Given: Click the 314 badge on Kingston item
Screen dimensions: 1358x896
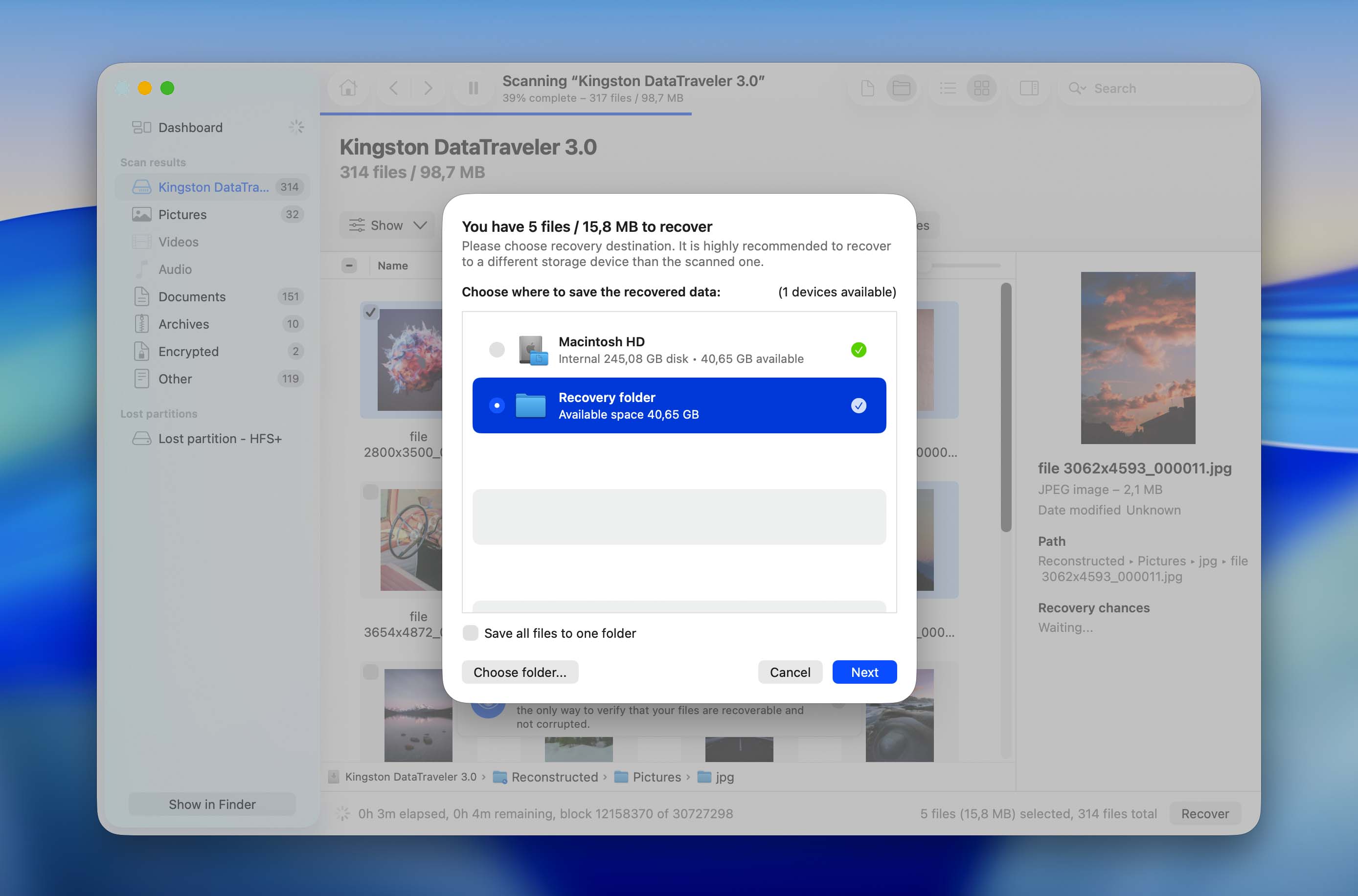Looking at the screenshot, I should point(289,187).
